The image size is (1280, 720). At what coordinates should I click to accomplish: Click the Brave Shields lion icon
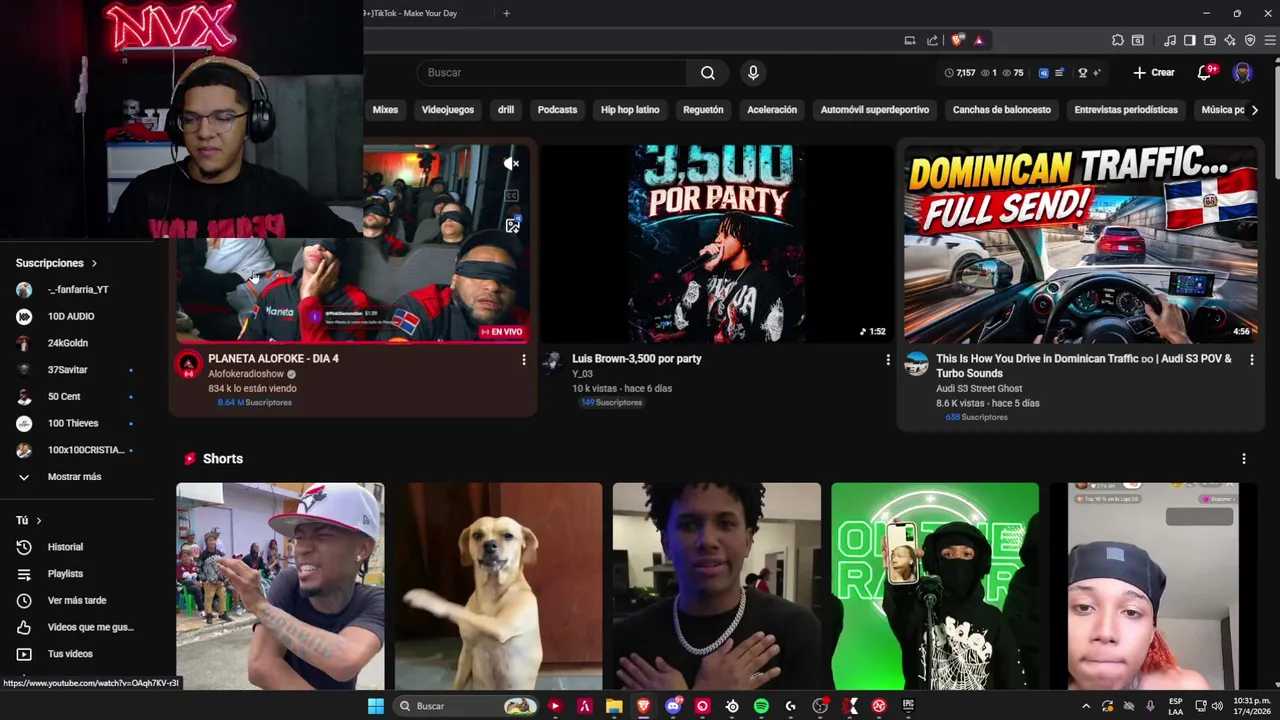click(x=957, y=40)
